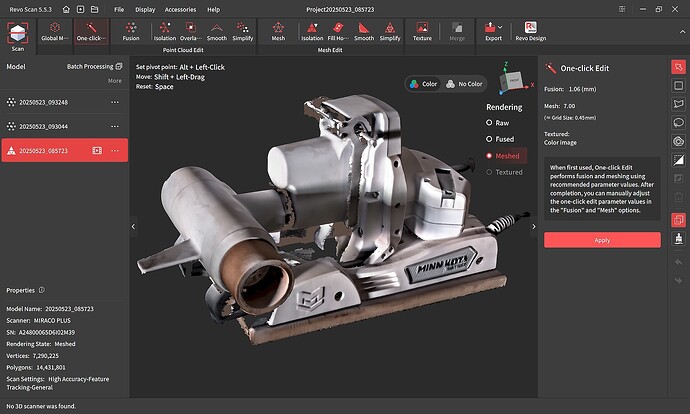Open the File menu
Viewport: 690px width, 414px height.
pyautogui.click(x=119, y=9)
